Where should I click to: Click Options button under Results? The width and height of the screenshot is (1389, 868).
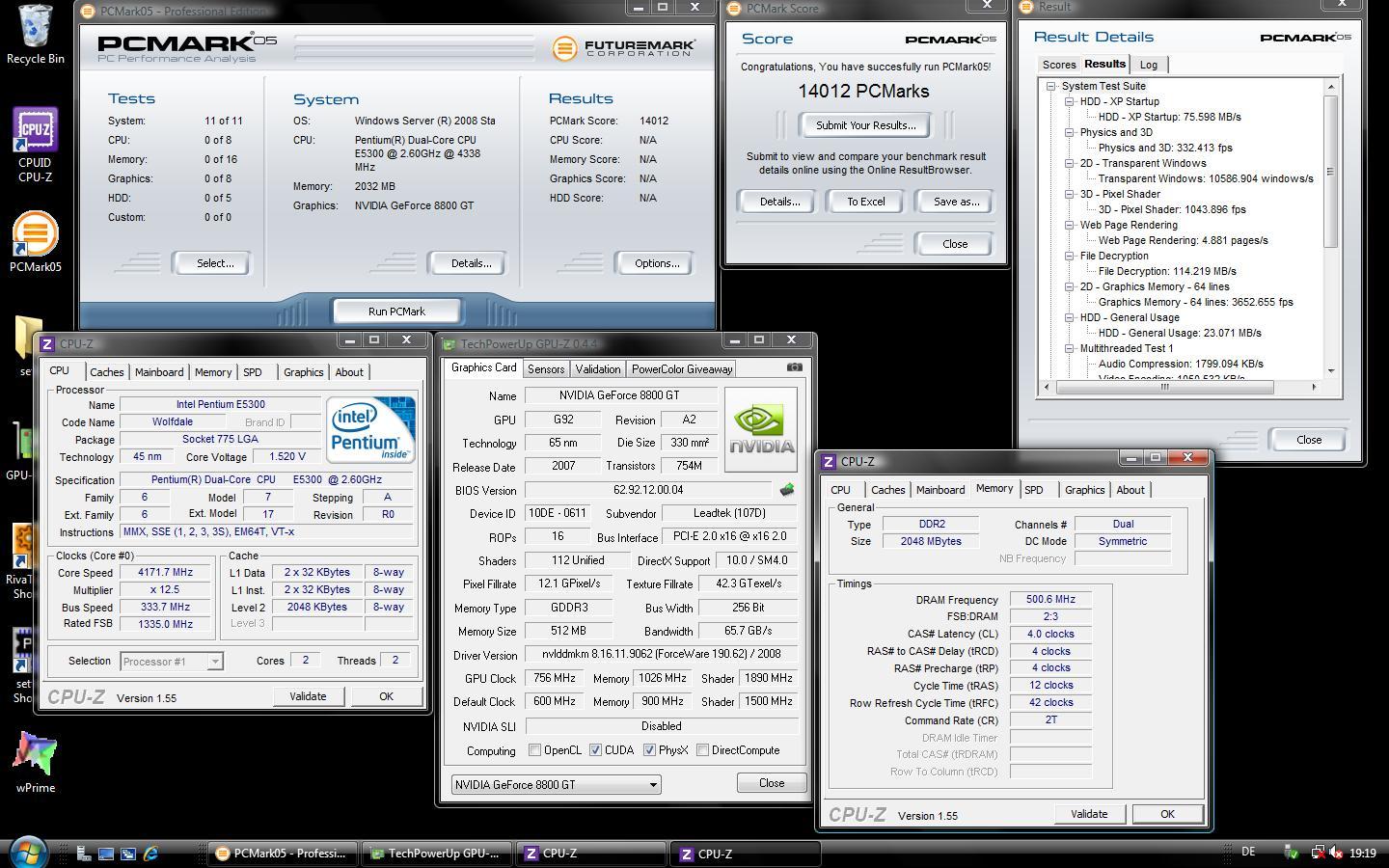(x=657, y=263)
